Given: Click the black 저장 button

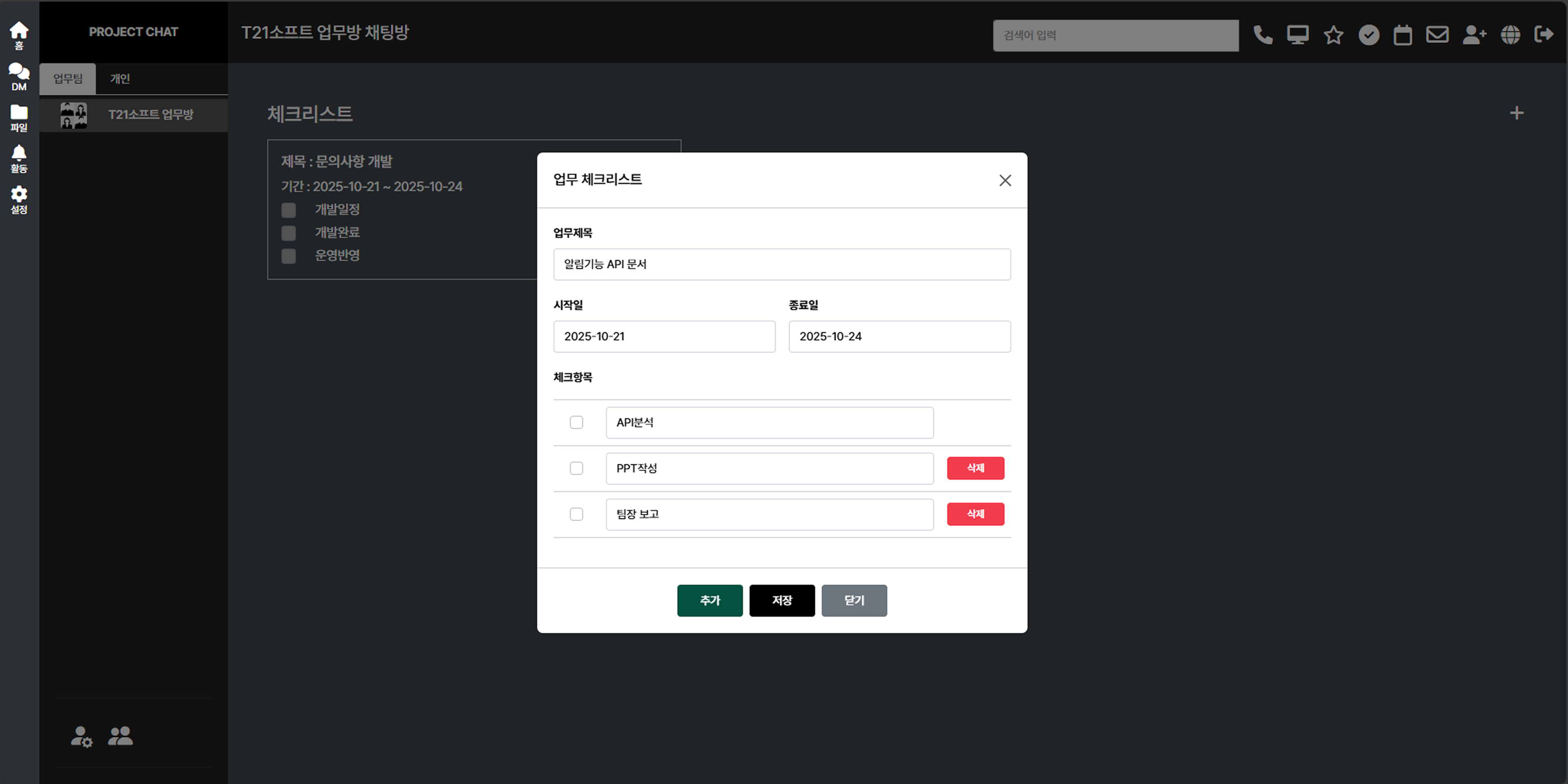Looking at the screenshot, I should [782, 601].
